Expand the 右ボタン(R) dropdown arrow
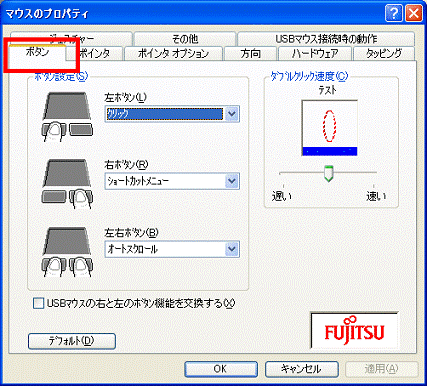Viewport: 427px width, 386px height. 232,181
